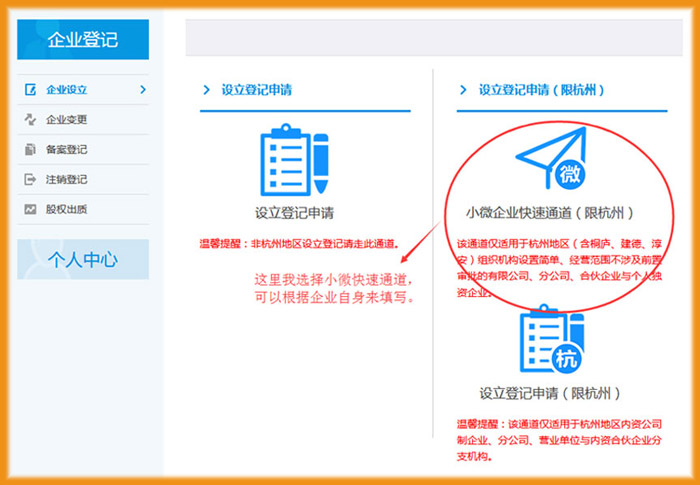Select 备案登记 label in sidebar
The width and height of the screenshot is (700, 485).
[67, 150]
